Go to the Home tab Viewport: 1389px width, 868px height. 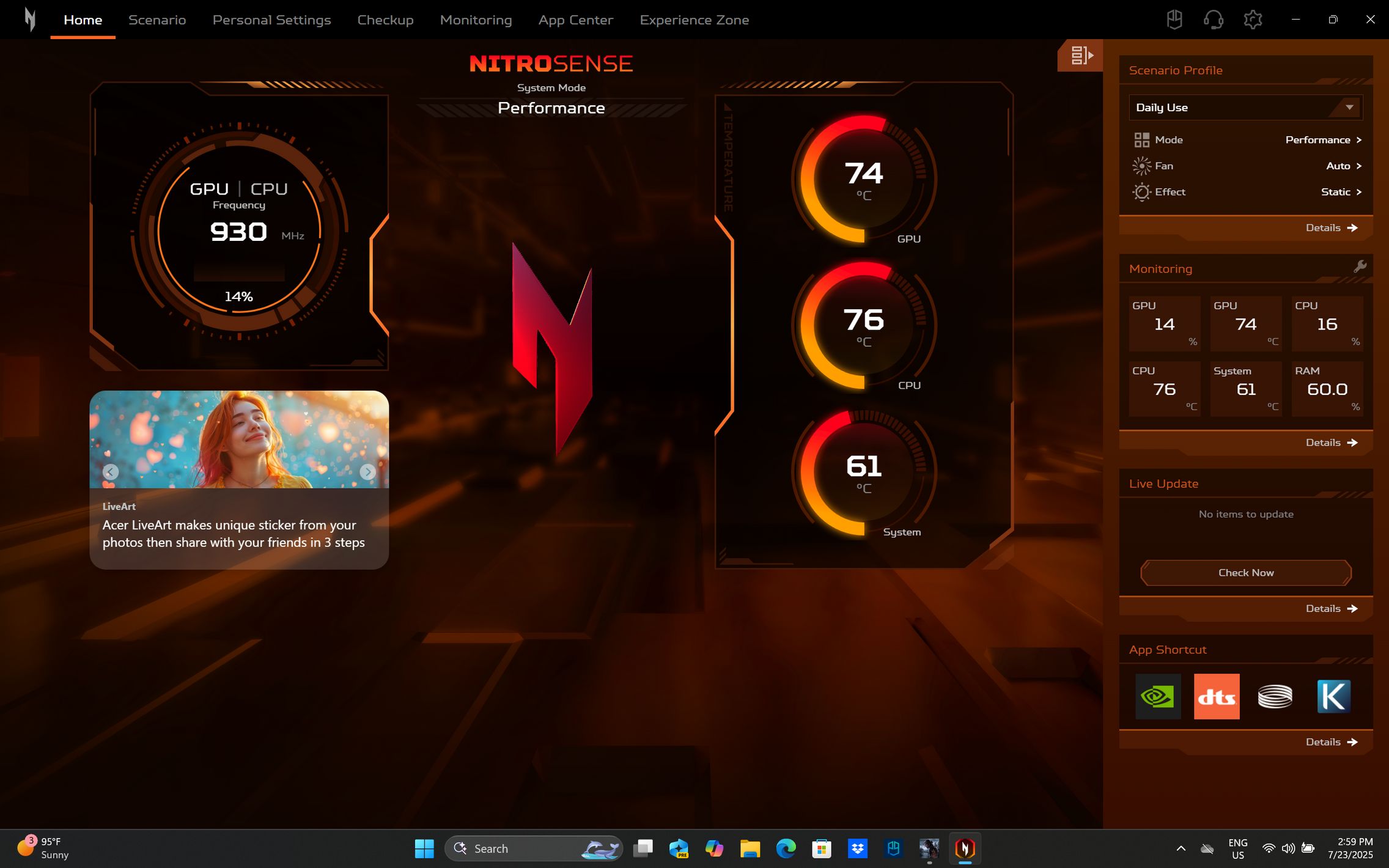tap(83, 20)
